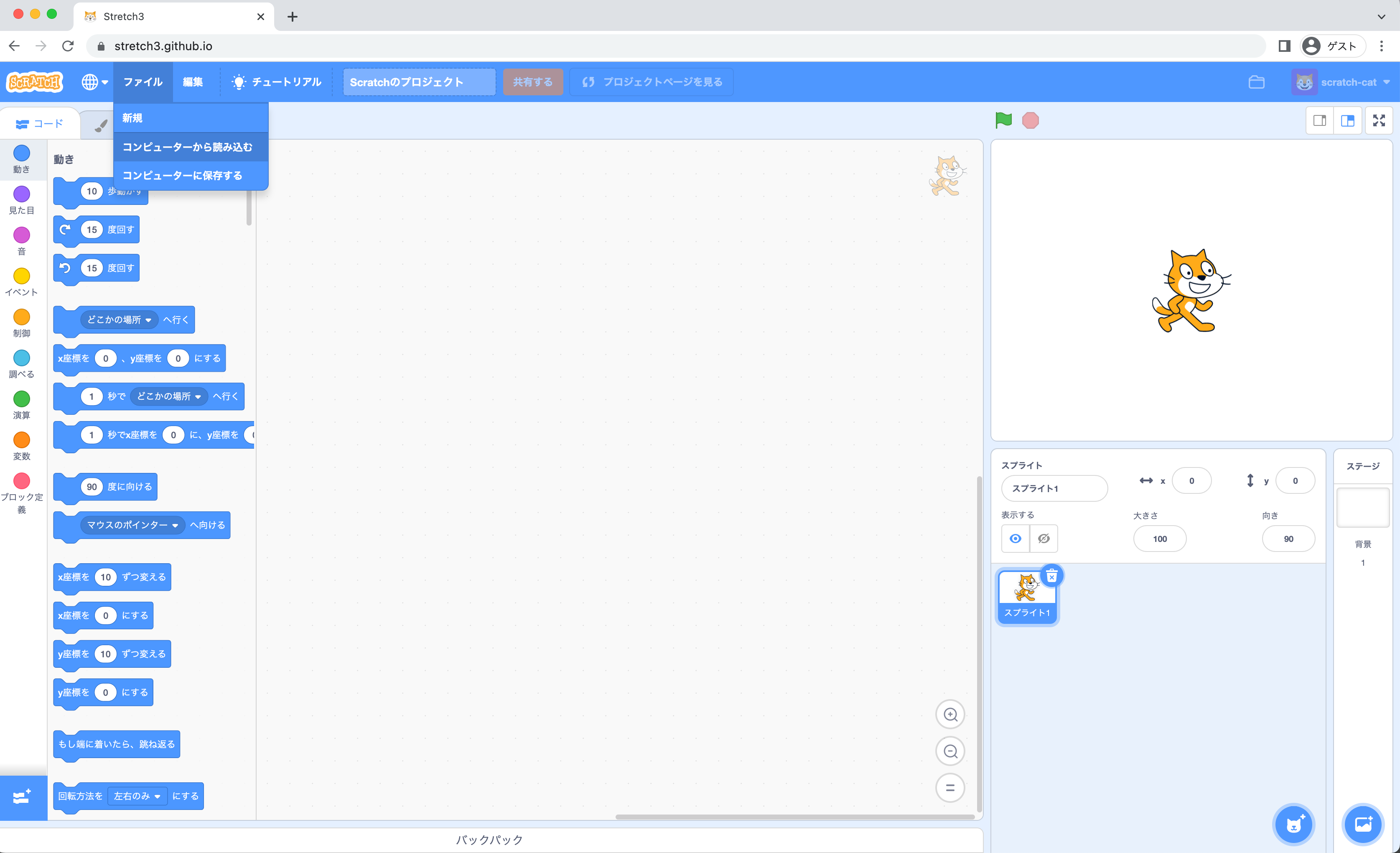Click the sprite name field スプライト1
1400x853 pixels.
[1054, 488]
